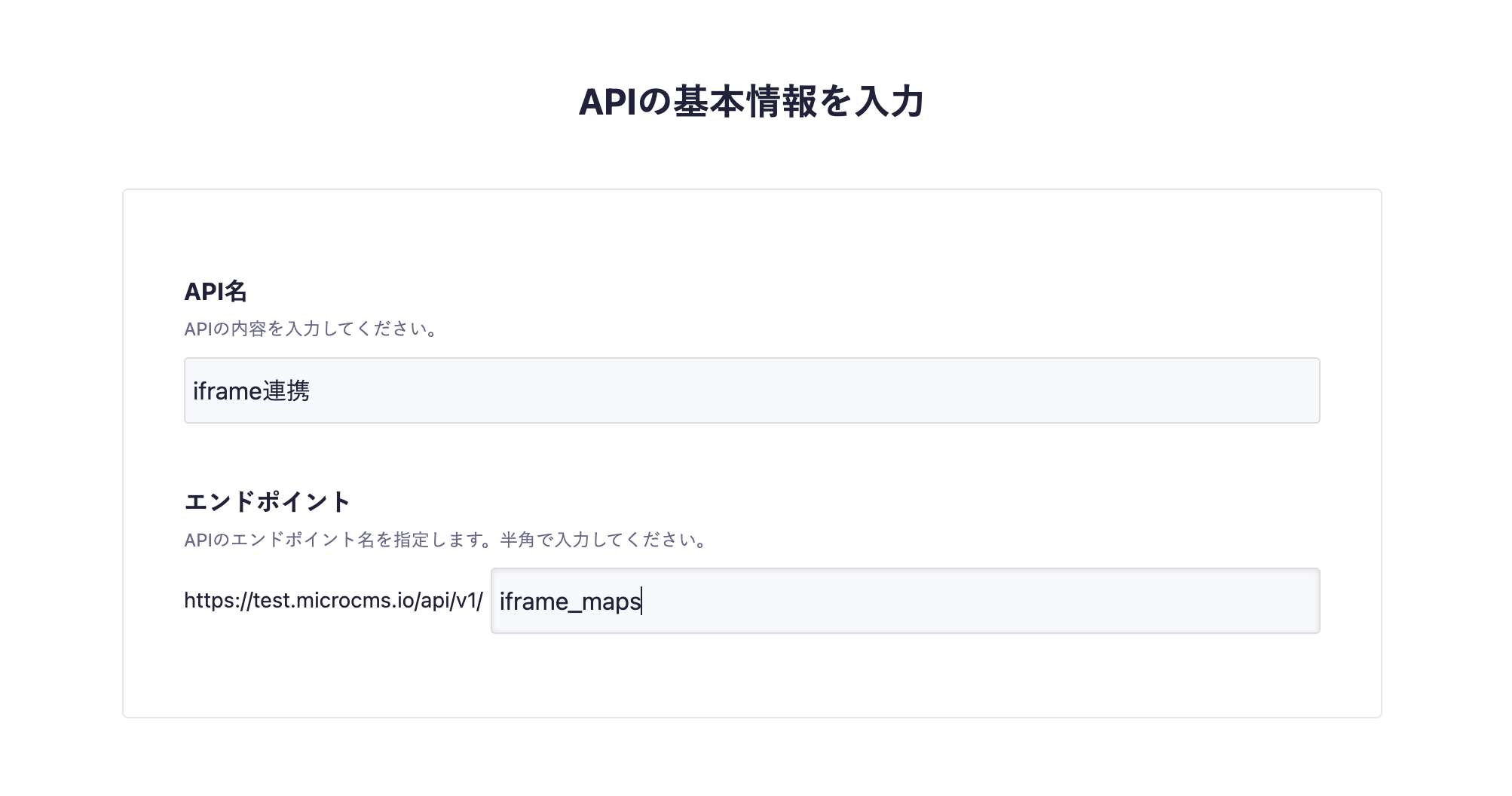Click helper text APIの内容を入力してください
This screenshot has height=796, width=1512.
(311, 329)
